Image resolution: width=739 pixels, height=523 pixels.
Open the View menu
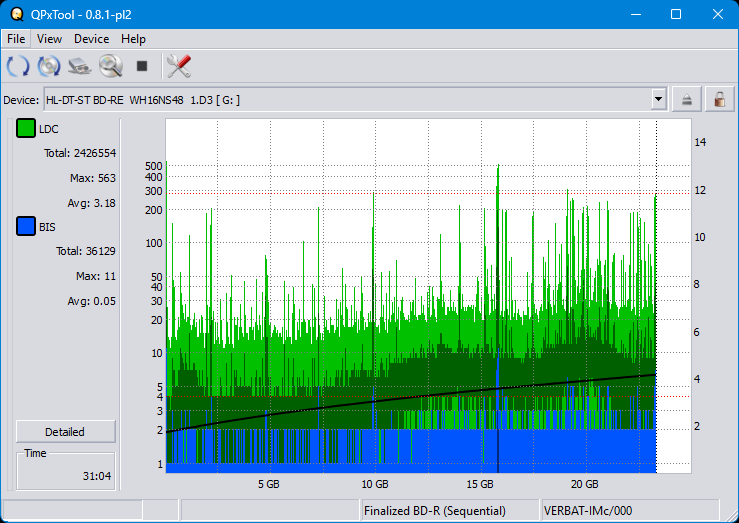[49, 39]
